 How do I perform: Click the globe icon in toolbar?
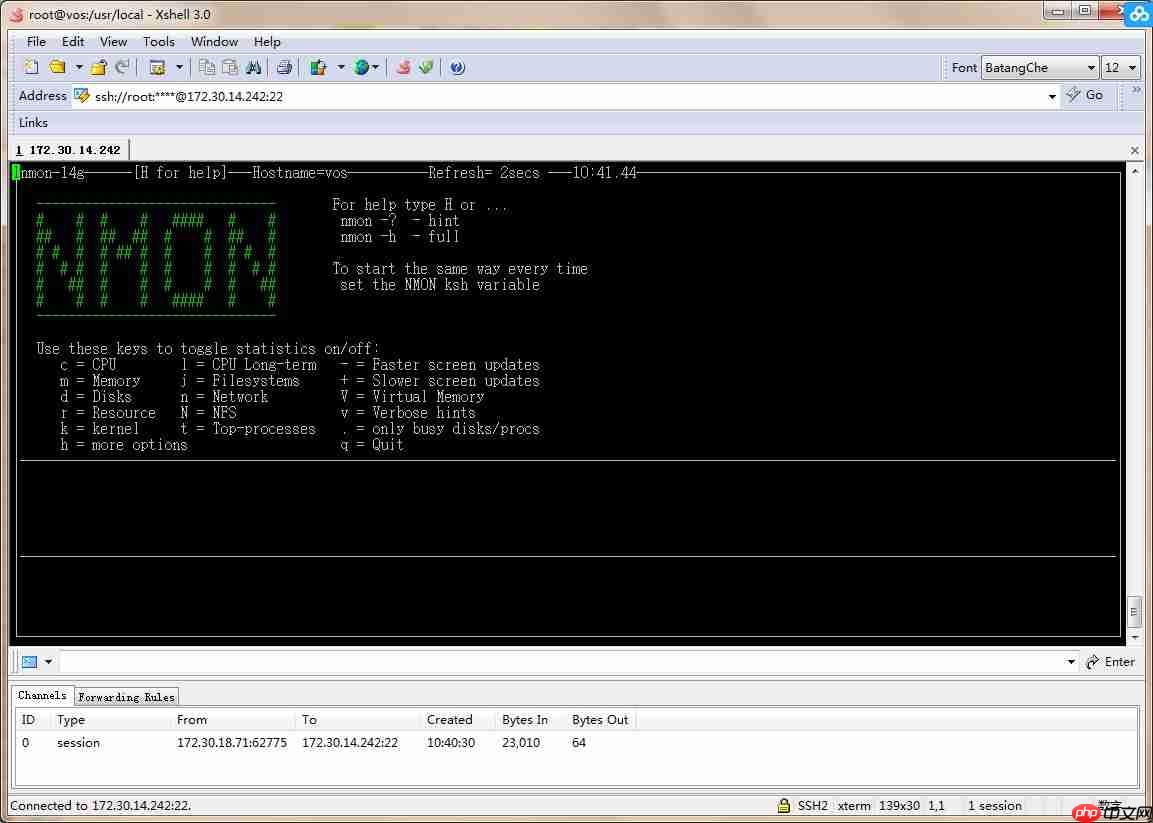click(361, 68)
